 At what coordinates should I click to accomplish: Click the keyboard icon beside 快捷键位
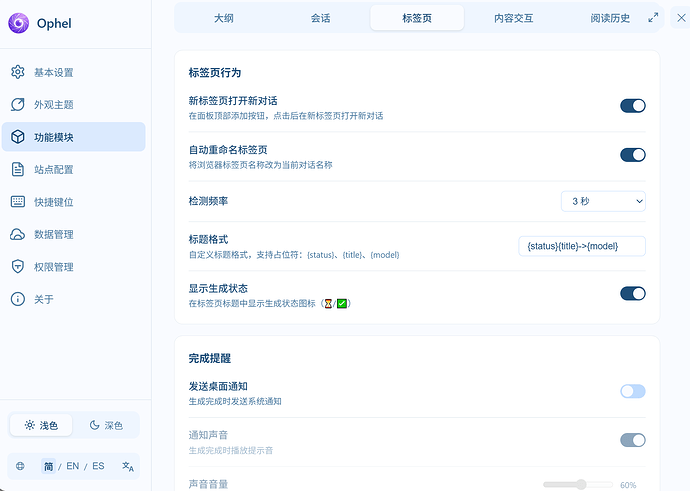tap(18, 202)
